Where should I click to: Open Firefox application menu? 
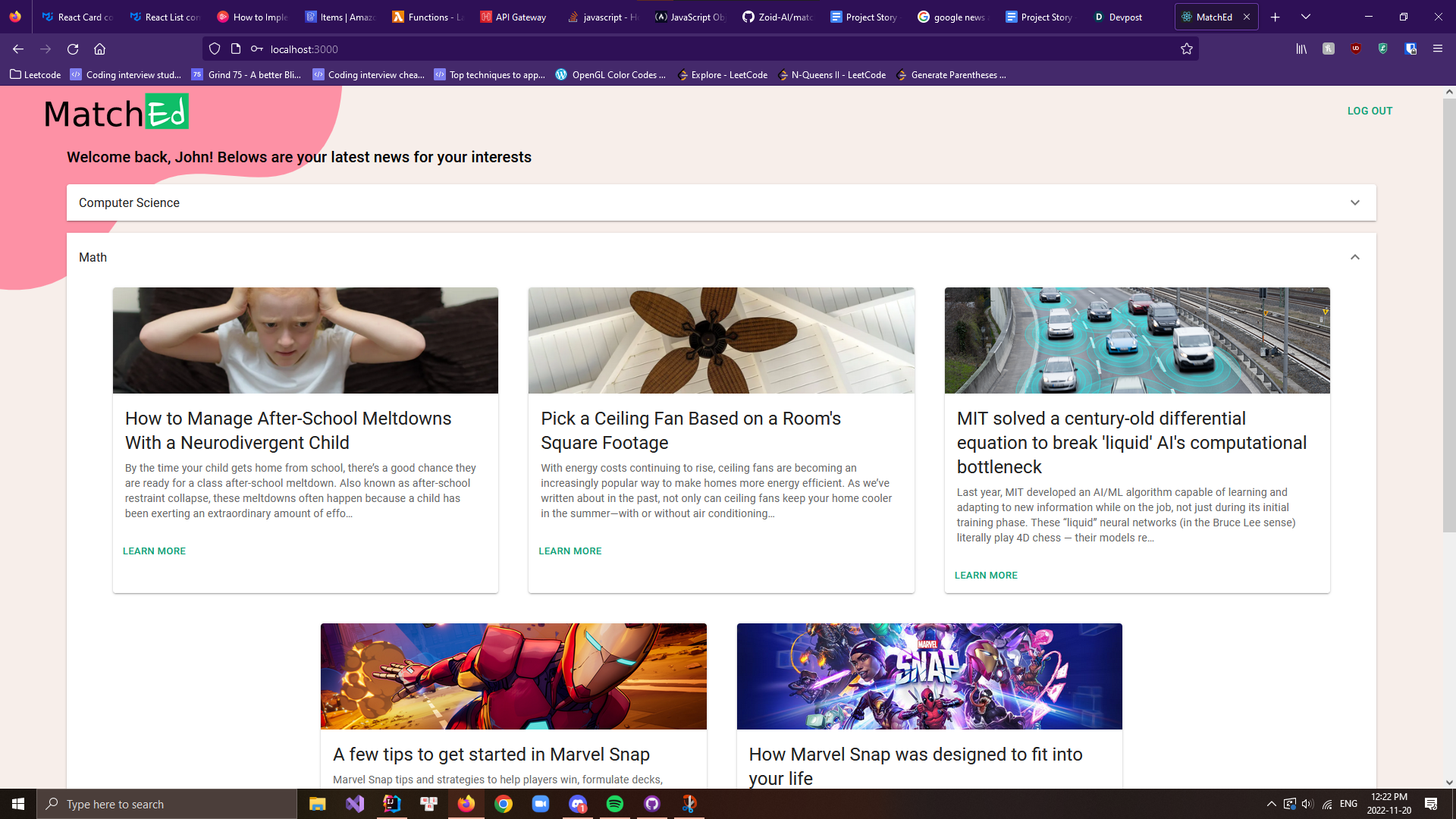coord(1437,49)
